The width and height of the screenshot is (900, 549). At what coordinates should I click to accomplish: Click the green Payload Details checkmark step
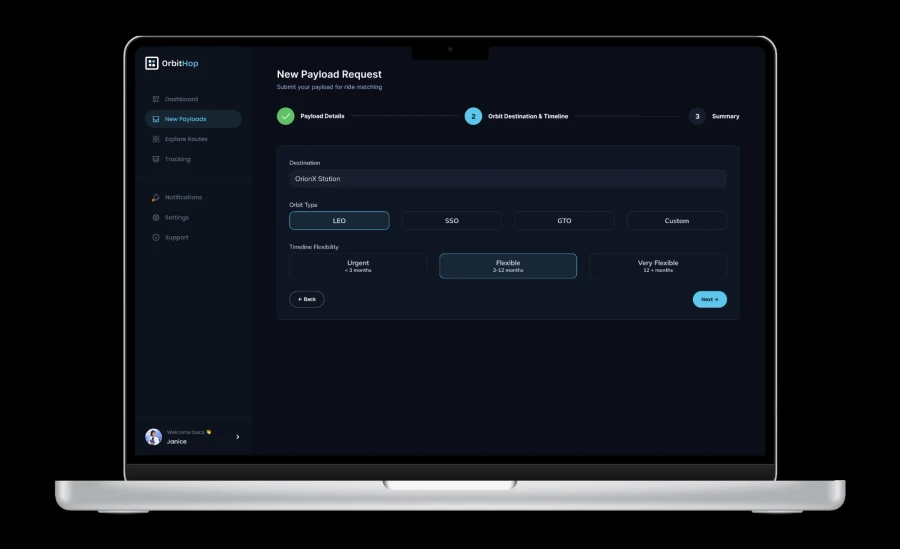click(x=285, y=116)
